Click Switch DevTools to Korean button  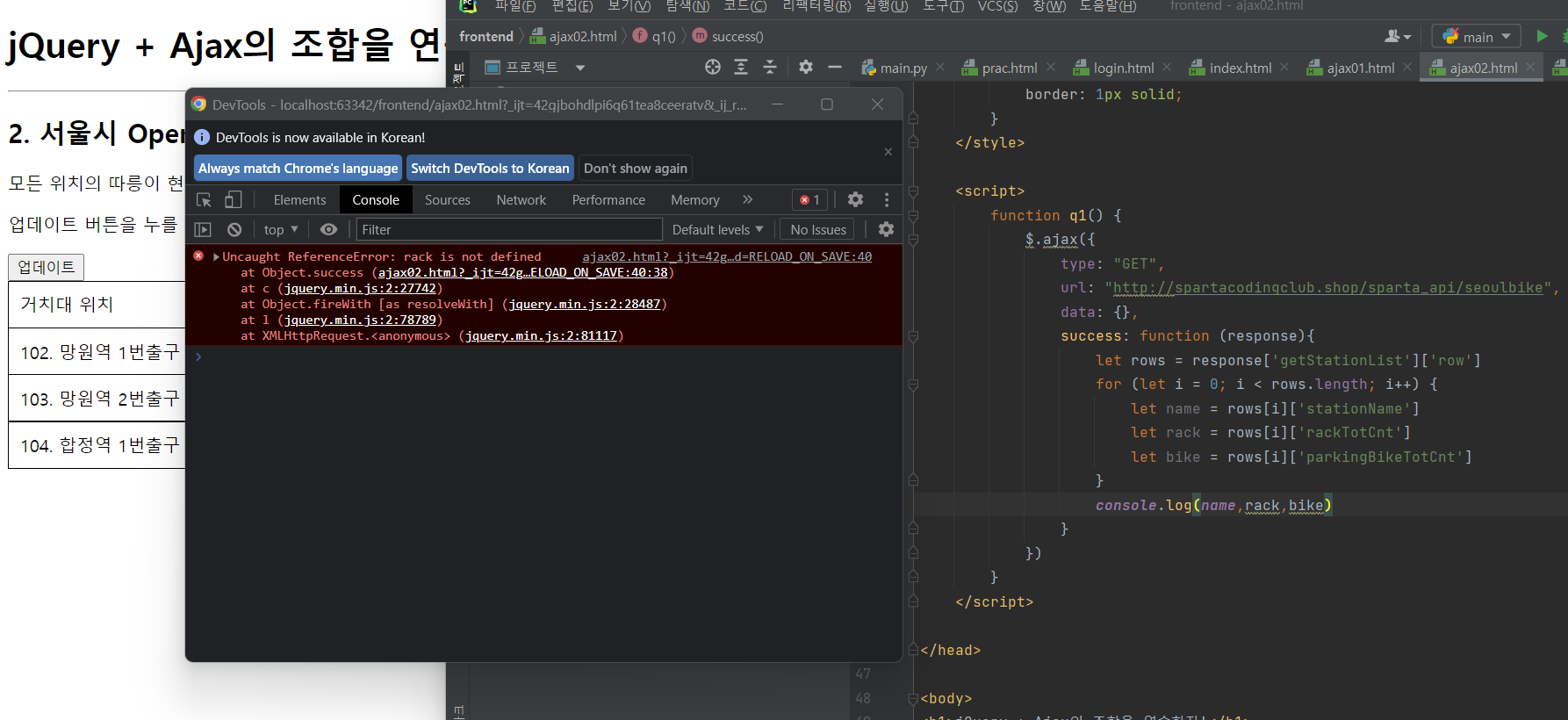pyautogui.click(x=490, y=169)
